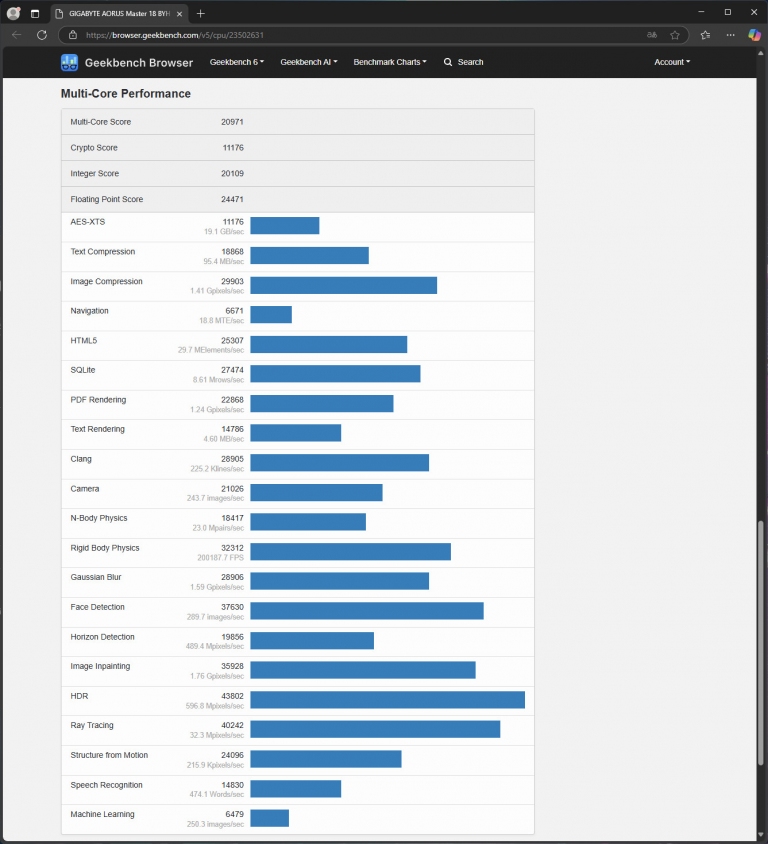The width and height of the screenshot is (768, 844).
Task: Go back with the back arrow
Action: coord(17,35)
